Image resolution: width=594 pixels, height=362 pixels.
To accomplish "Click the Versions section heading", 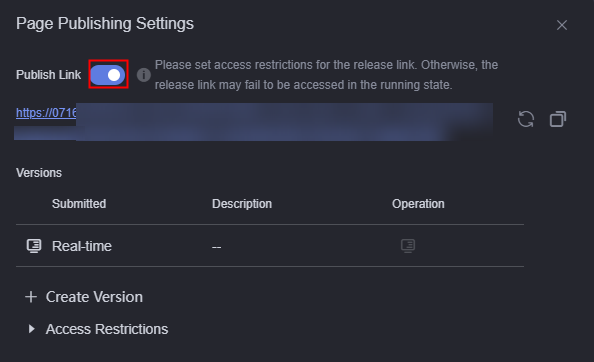I will point(39,173).
